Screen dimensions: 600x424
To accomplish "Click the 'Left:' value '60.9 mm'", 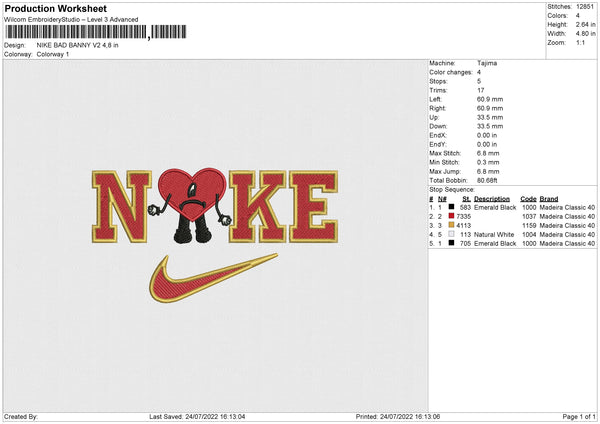I will (490, 99).
